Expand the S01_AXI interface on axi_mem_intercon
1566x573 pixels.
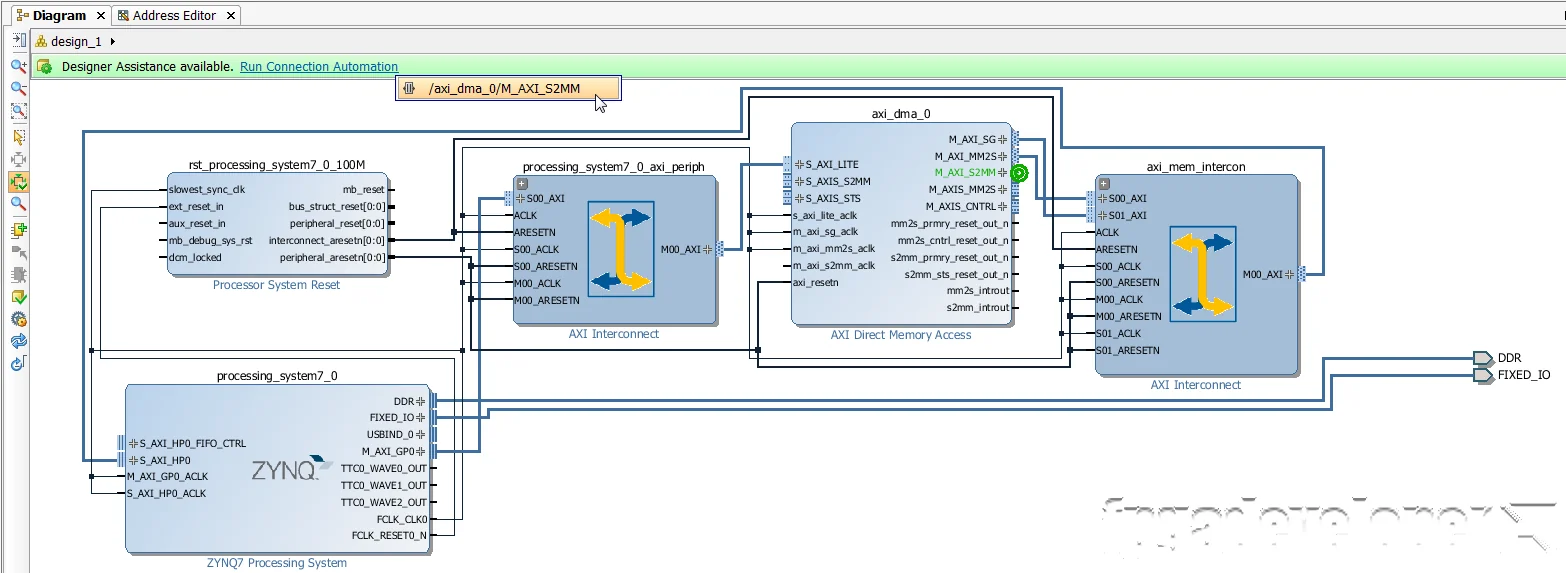[1104, 215]
